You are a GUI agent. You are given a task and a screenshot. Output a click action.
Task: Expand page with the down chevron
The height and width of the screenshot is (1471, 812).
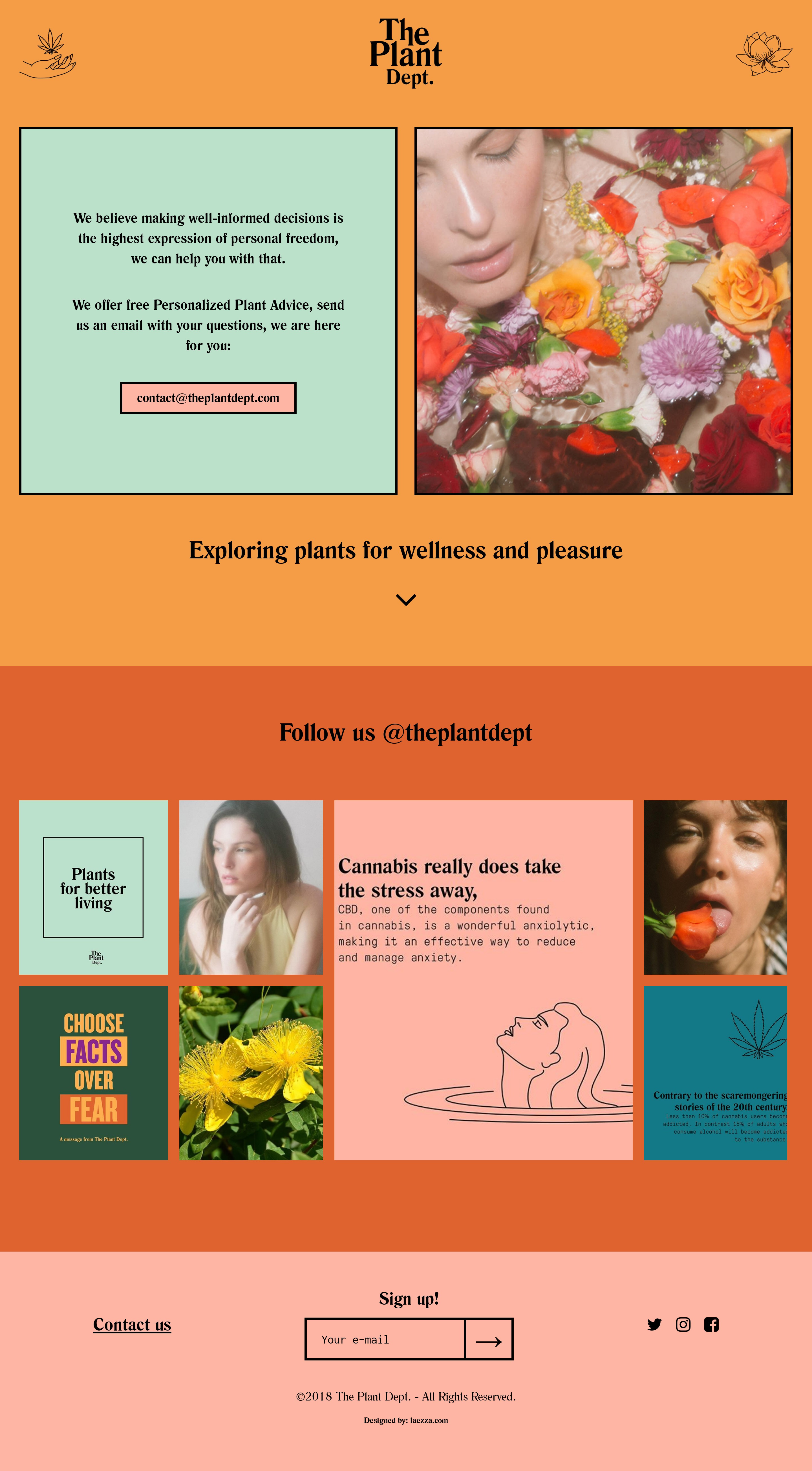point(406,600)
